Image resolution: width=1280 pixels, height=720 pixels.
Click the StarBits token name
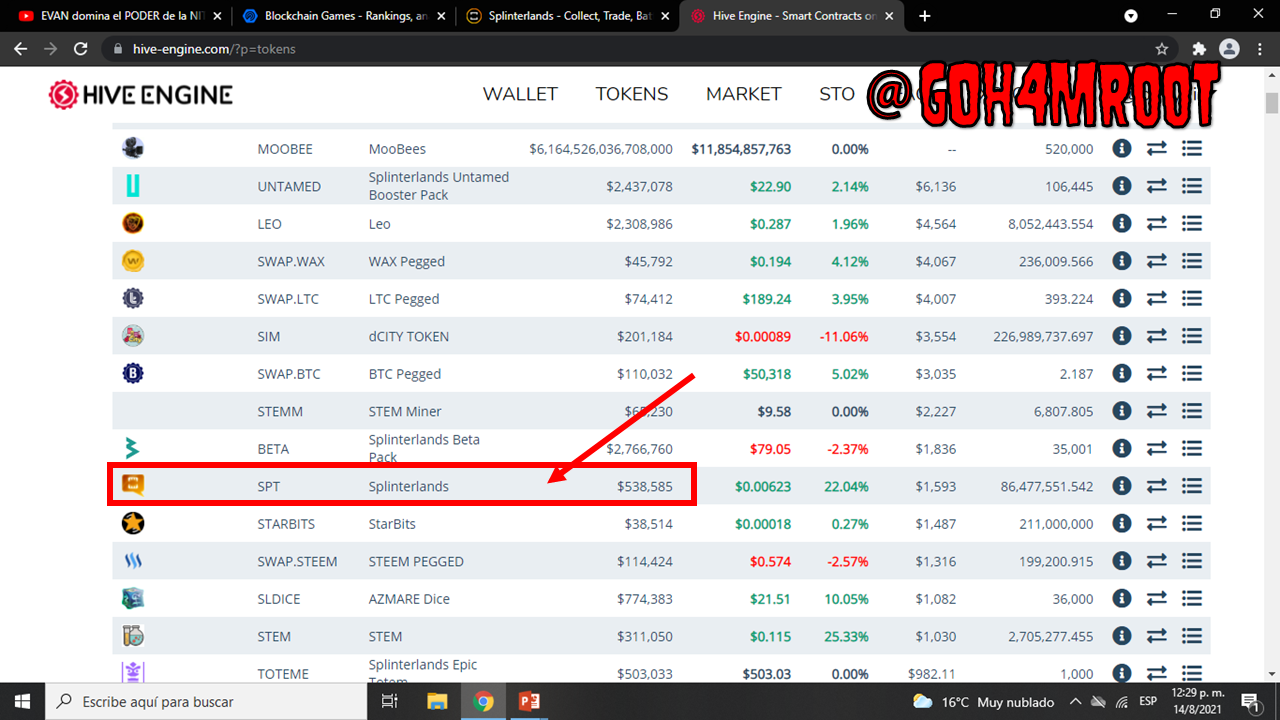[392, 524]
